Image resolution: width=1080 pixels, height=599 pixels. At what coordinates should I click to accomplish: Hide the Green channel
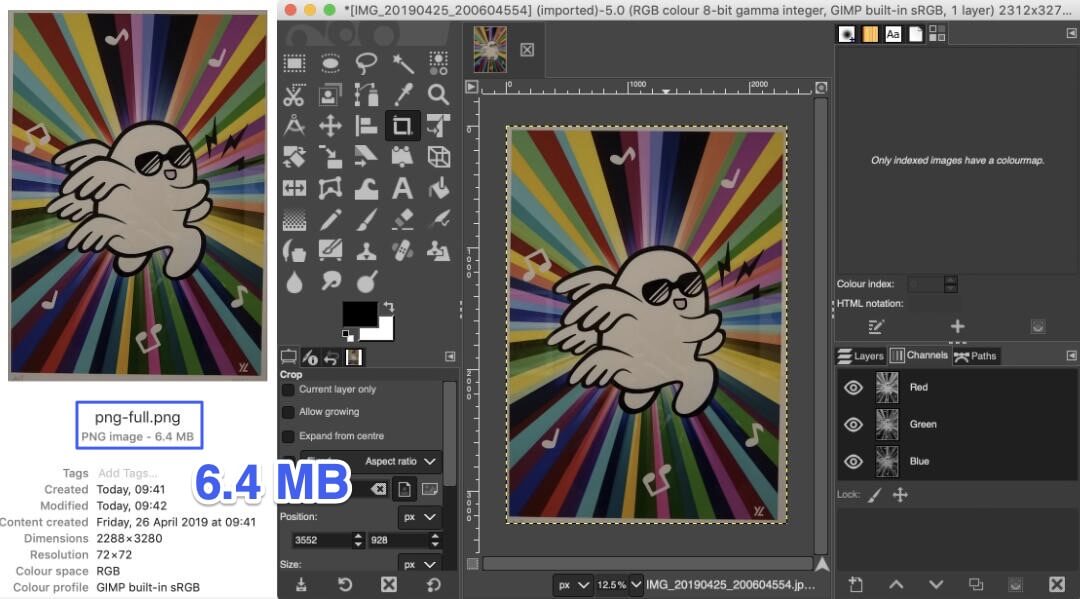[853, 424]
